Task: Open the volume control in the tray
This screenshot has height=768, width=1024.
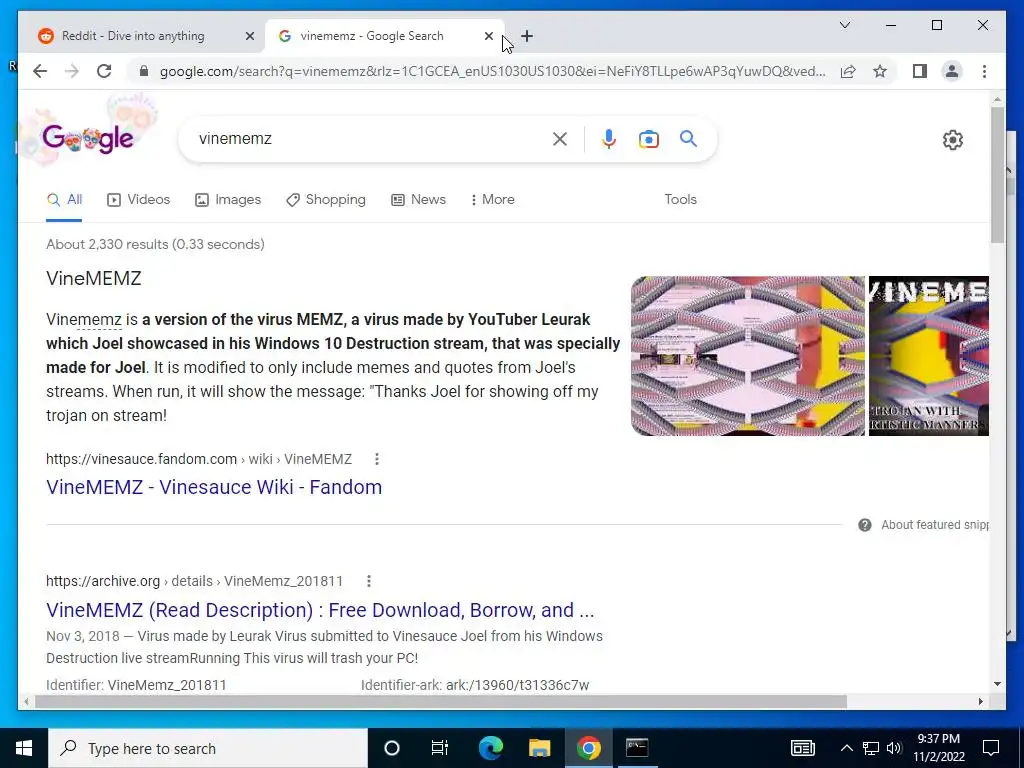Action: pyautogui.click(x=894, y=748)
